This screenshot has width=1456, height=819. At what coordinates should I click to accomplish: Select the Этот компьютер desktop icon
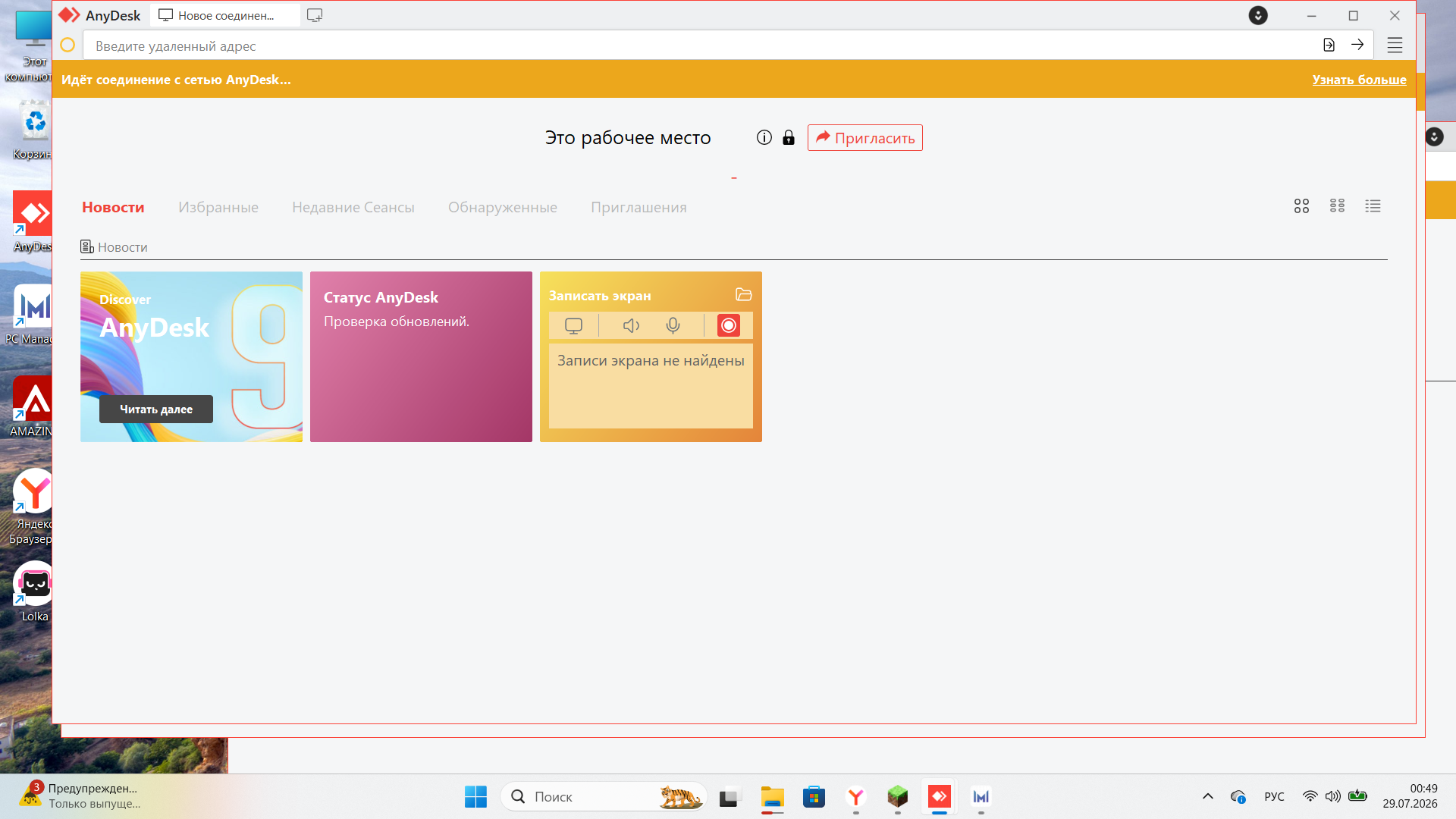29,45
